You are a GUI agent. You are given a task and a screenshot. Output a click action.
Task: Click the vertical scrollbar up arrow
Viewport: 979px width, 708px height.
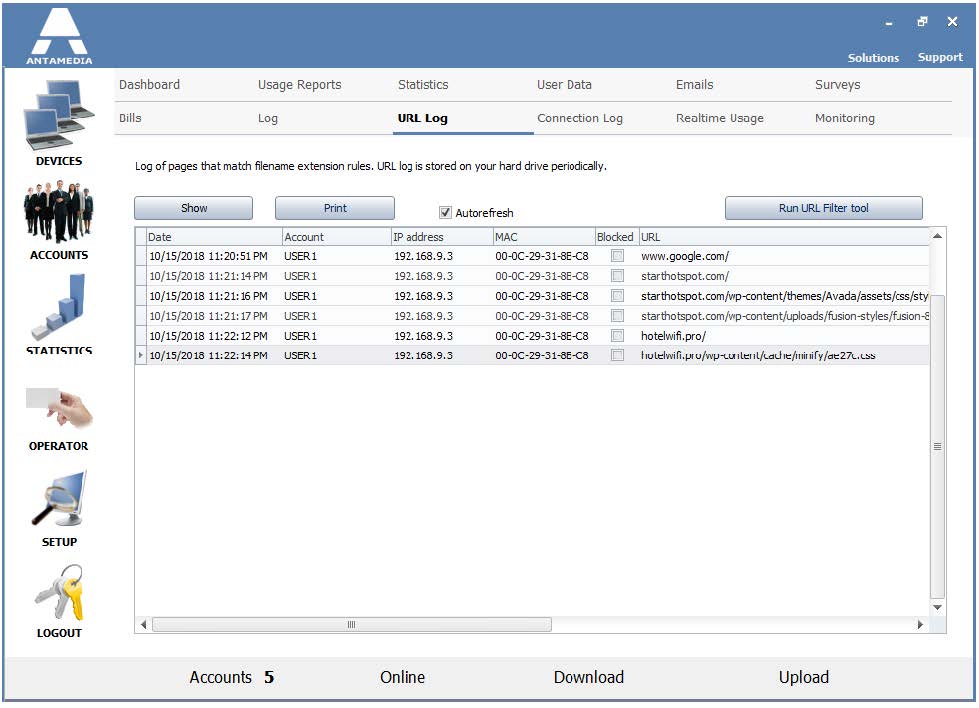point(937,236)
